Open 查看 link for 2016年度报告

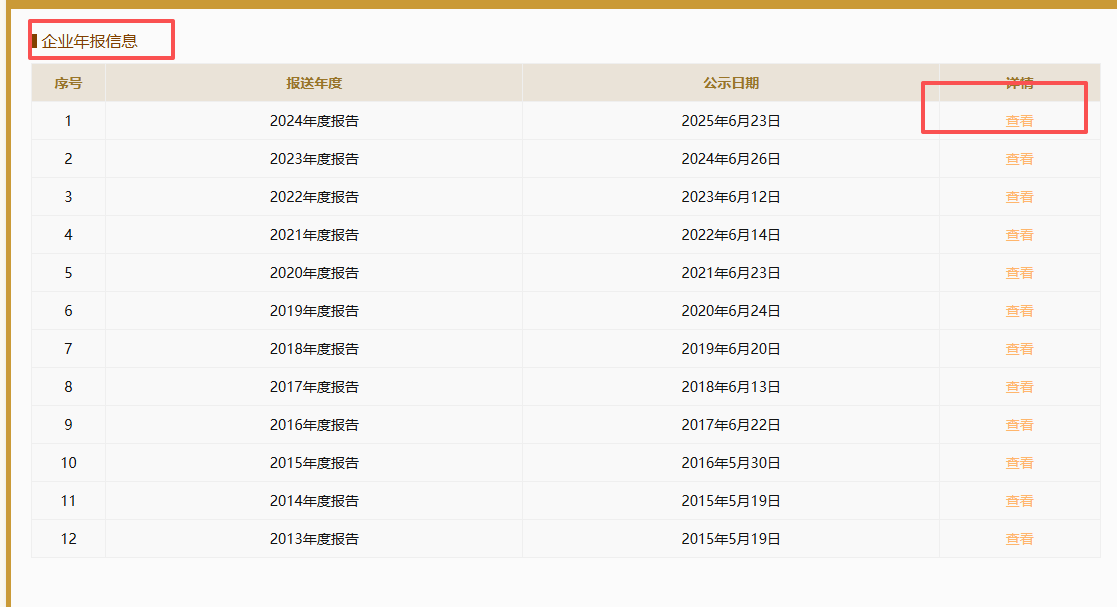pyautogui.click(x=1019, y=425)
